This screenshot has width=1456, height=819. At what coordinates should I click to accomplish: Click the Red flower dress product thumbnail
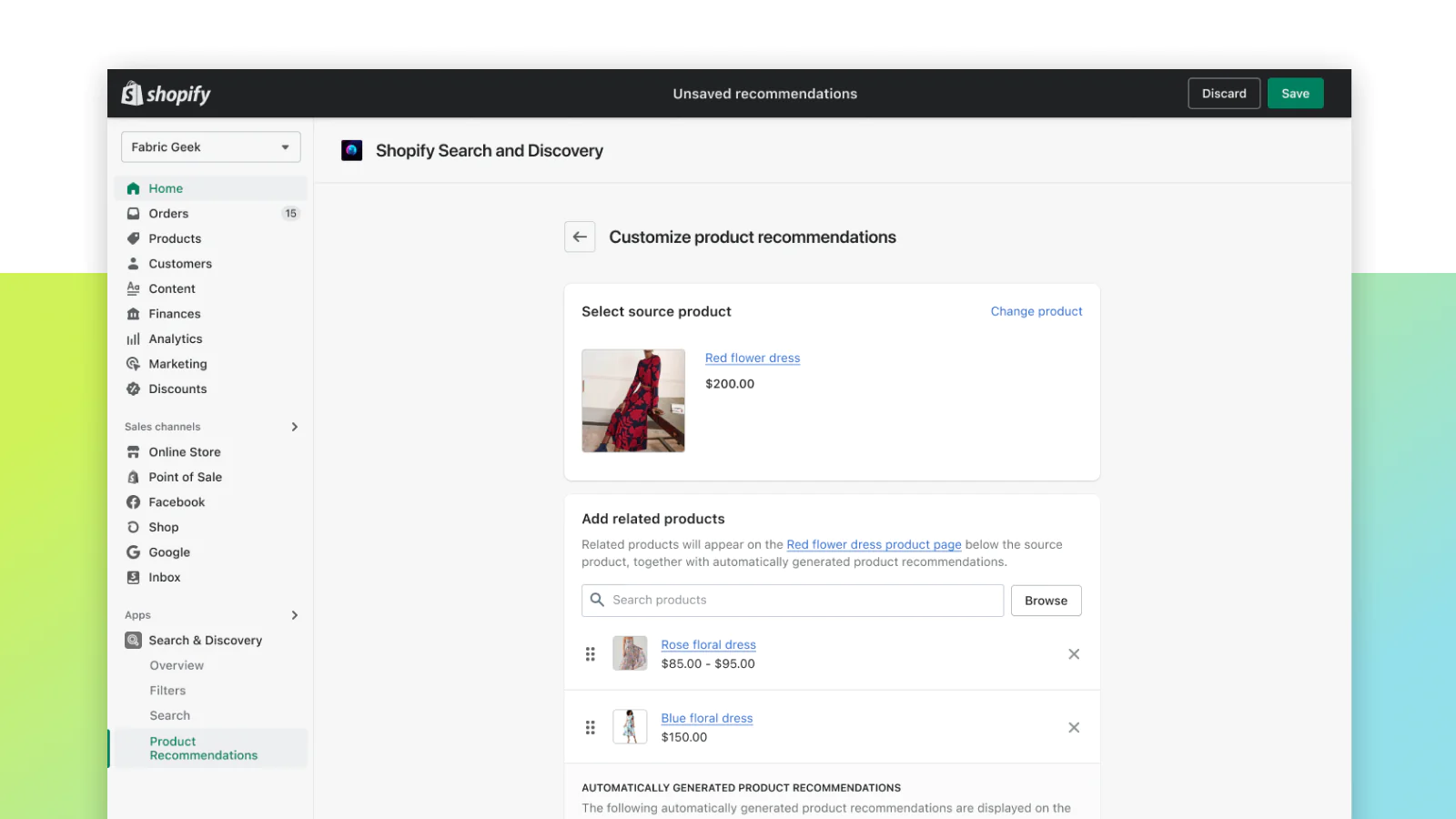pyautogui.click(x=633, y=400)
